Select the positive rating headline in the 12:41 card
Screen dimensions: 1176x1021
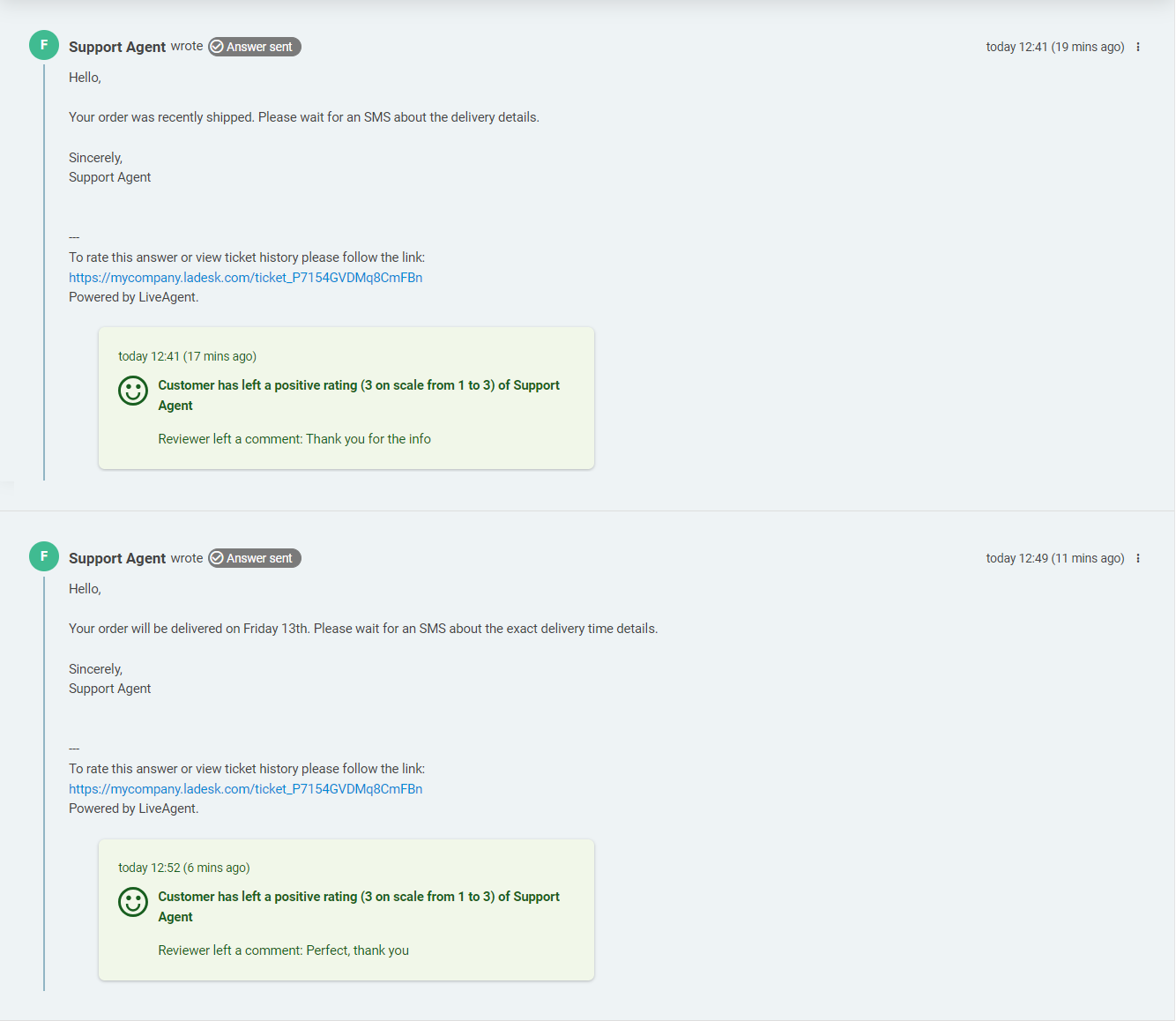(x=358, y=385)
